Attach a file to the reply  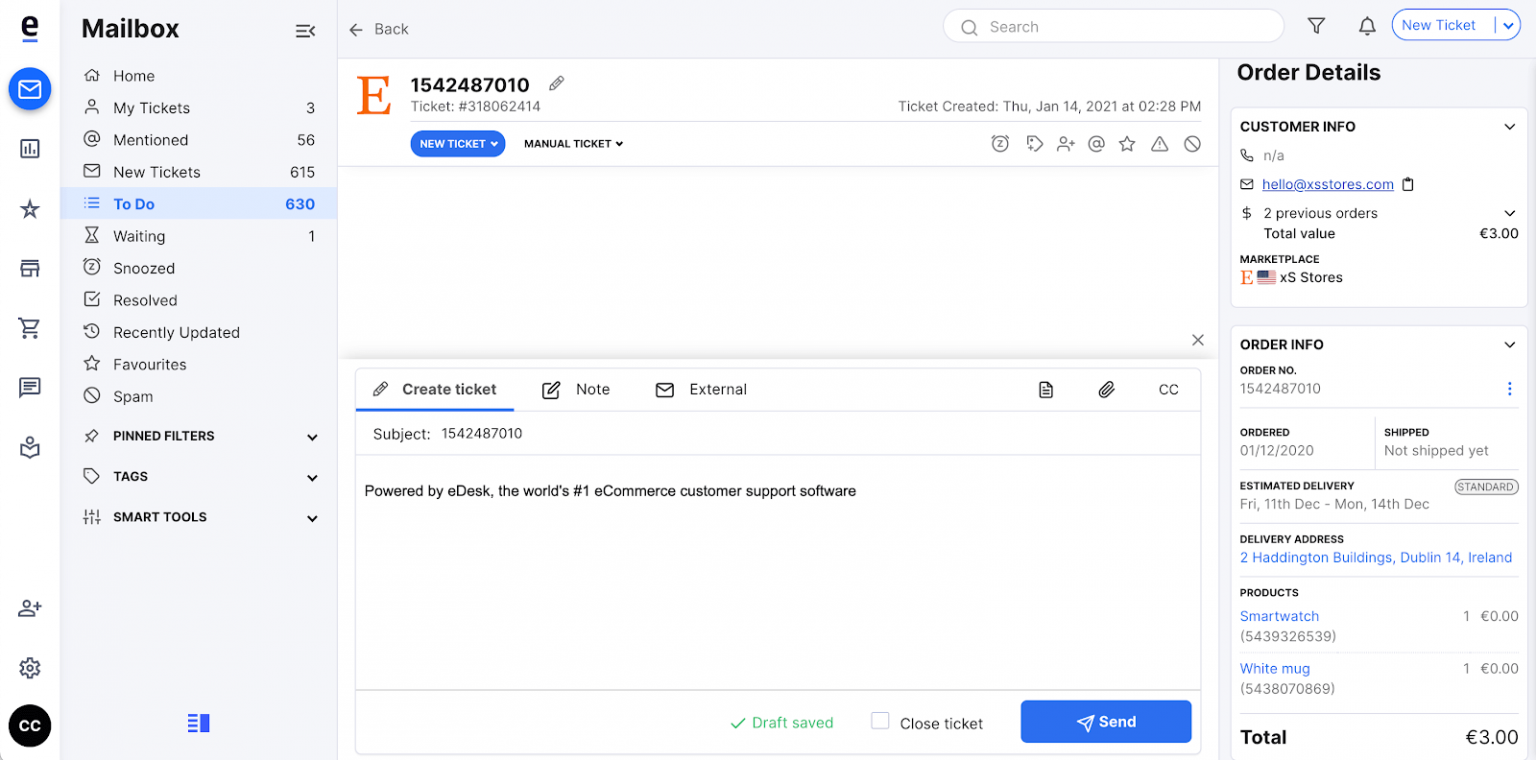(1107, 389)
